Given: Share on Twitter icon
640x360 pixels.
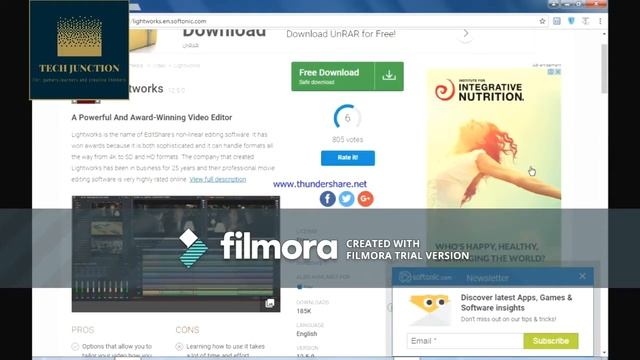Looking at the screenshot, I should click(x=347, y=199).
